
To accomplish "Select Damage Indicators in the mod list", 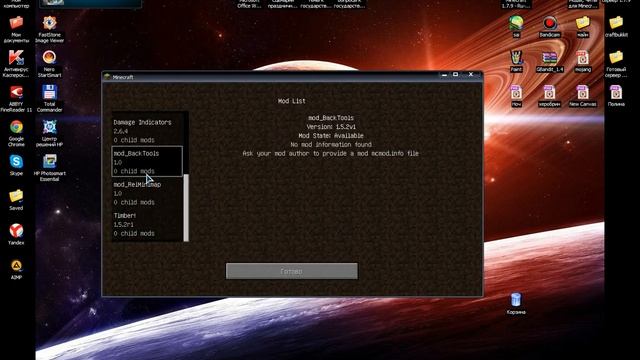I will [x=147, y=131].
